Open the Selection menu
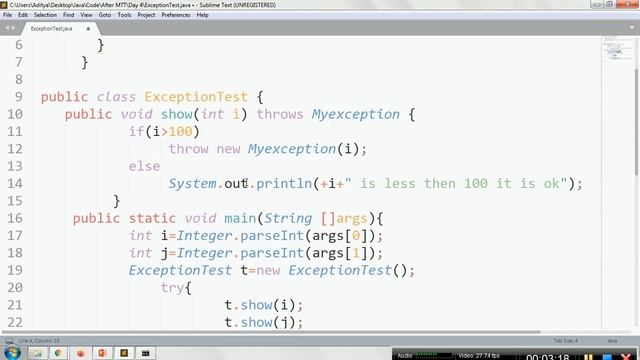The width and height of the screenshot is (640, 360). coord(45,15)
